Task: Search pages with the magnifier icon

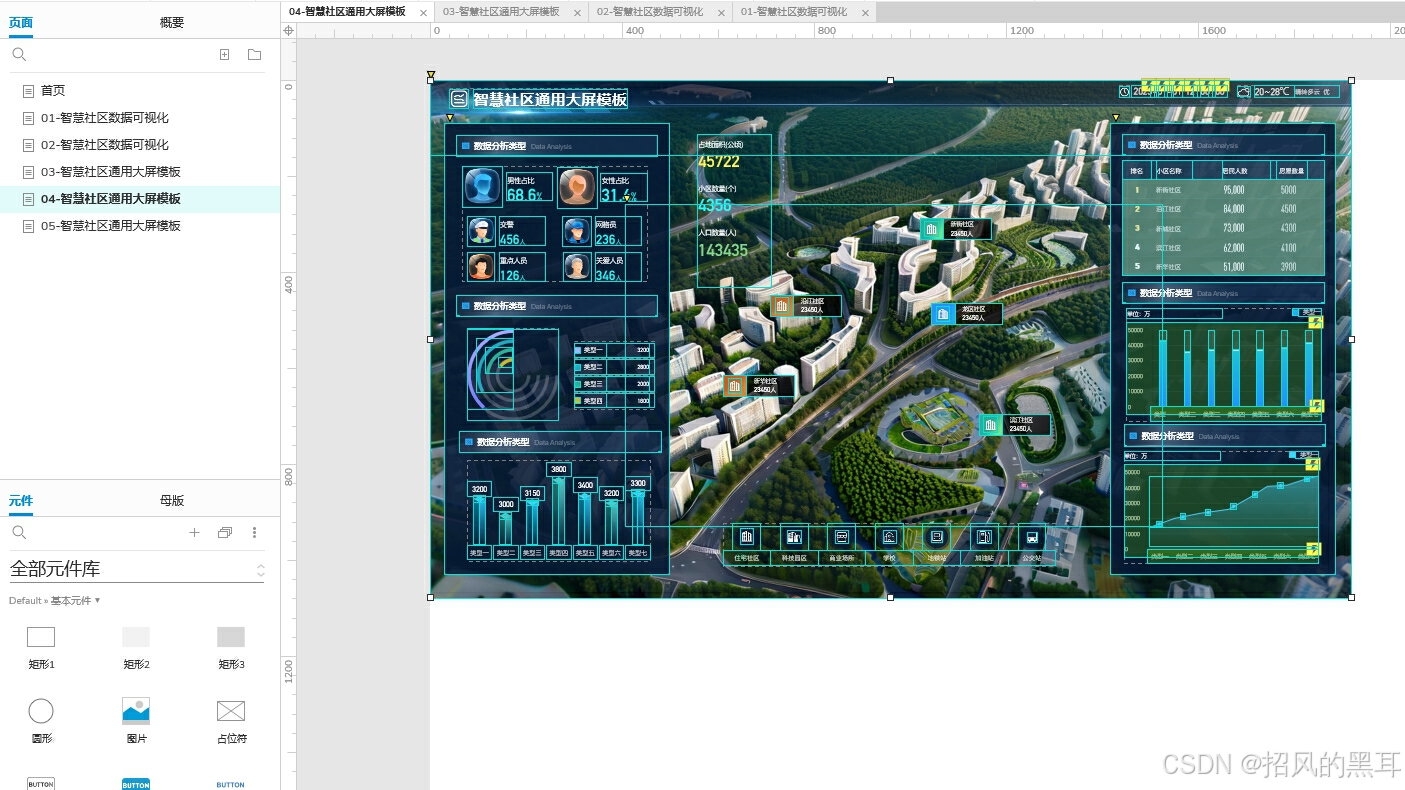Action: (19, 55)
